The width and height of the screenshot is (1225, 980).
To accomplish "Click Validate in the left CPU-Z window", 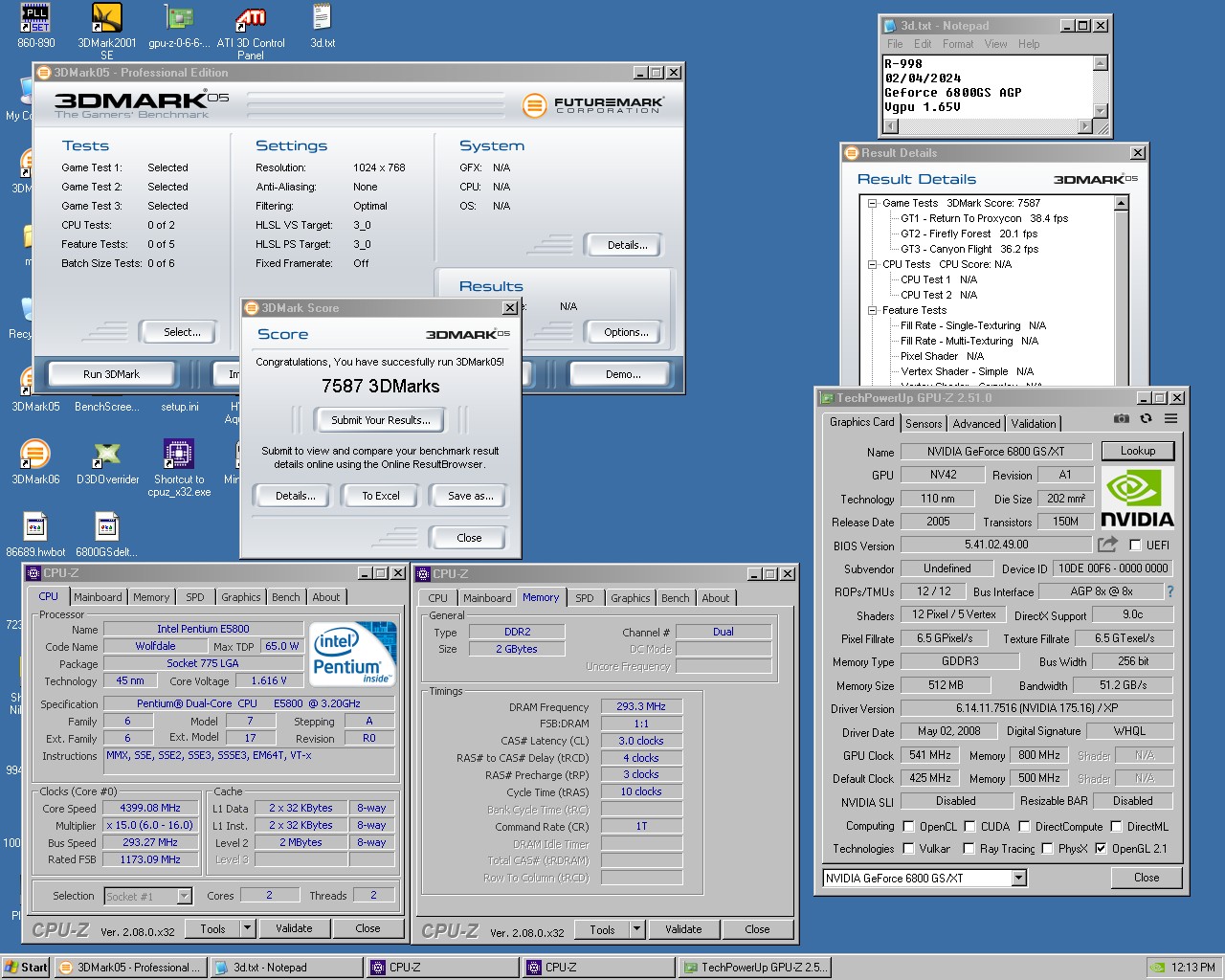I will click(294, 928).
